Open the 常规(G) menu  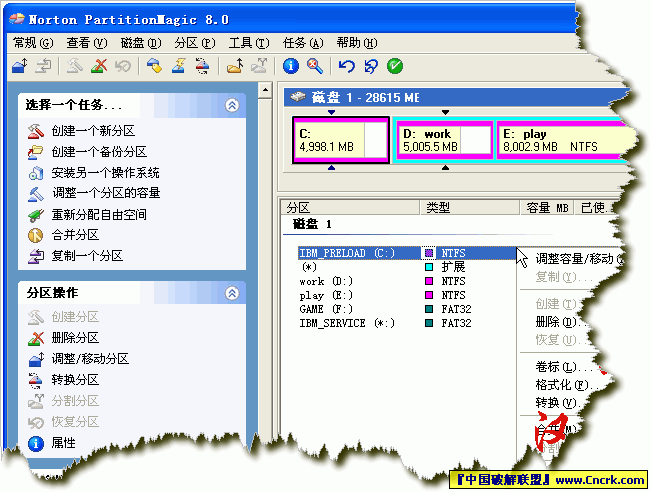(x=33, y=43)
